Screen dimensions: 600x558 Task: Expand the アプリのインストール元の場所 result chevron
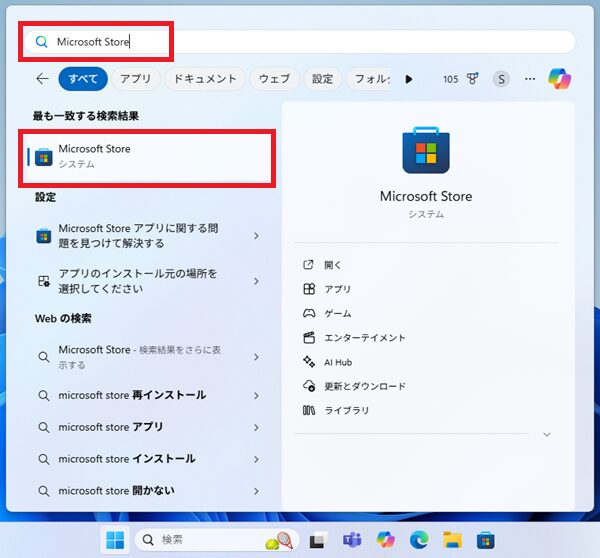[x=256, y=281]
